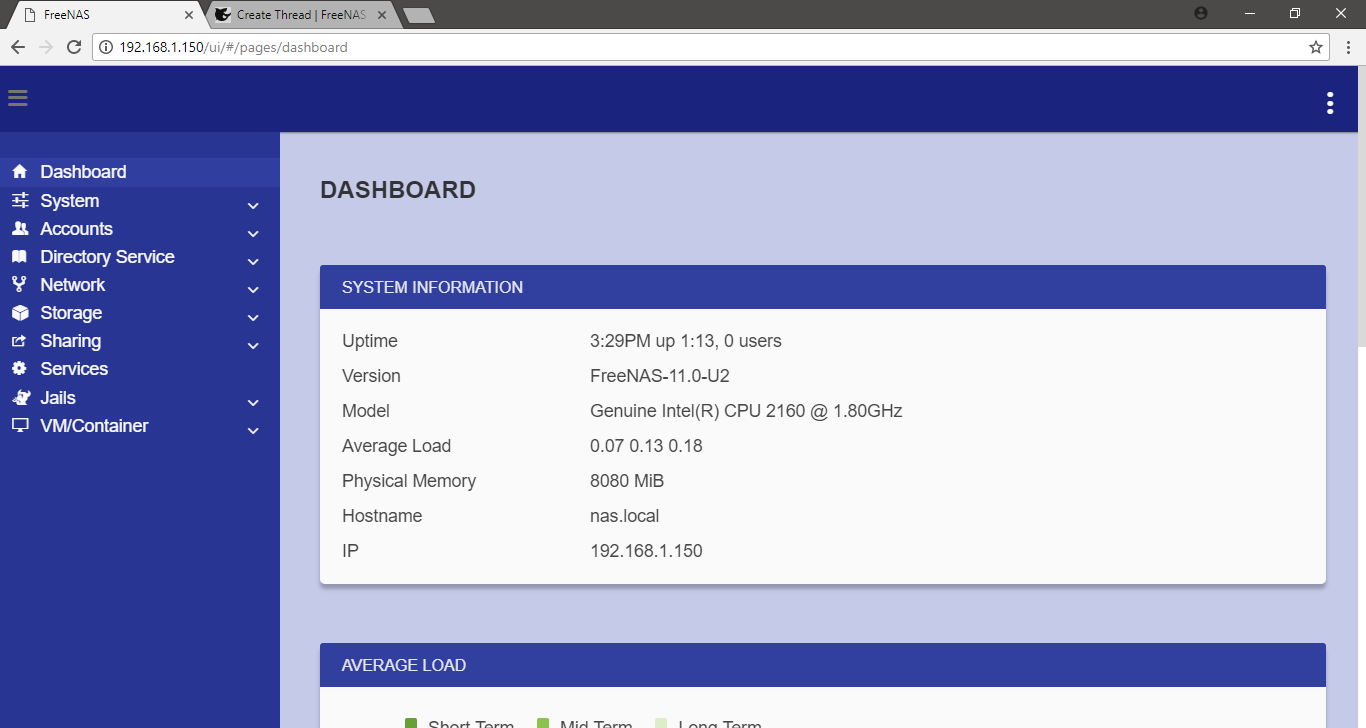Click the Long Term legend swatch
The image size is (1366, 728).
[660, 723]
